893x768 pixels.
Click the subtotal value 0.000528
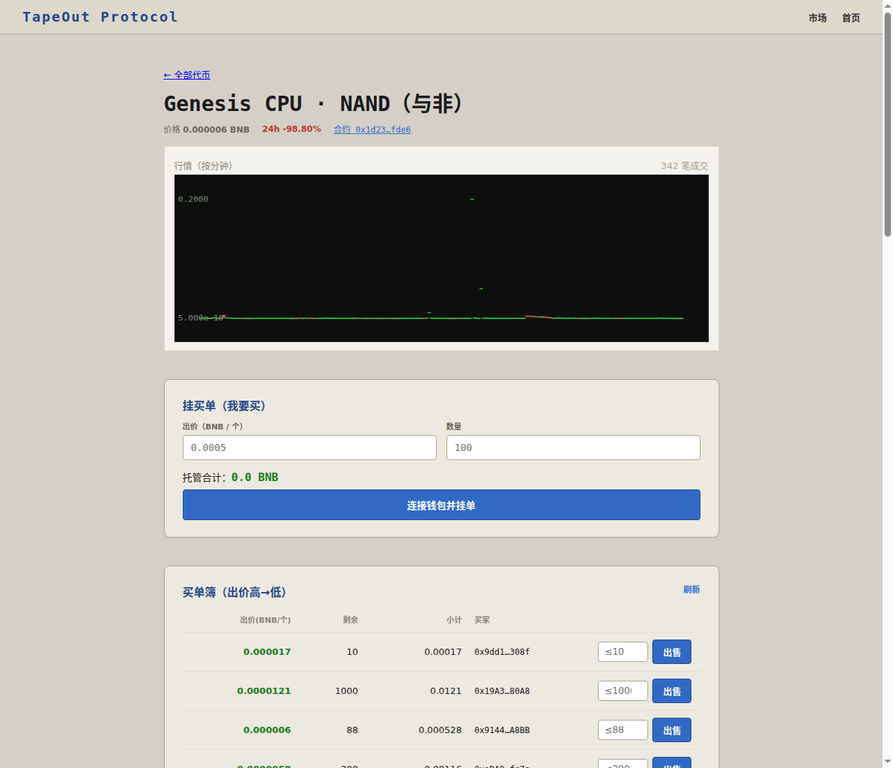tap(440, 730)
